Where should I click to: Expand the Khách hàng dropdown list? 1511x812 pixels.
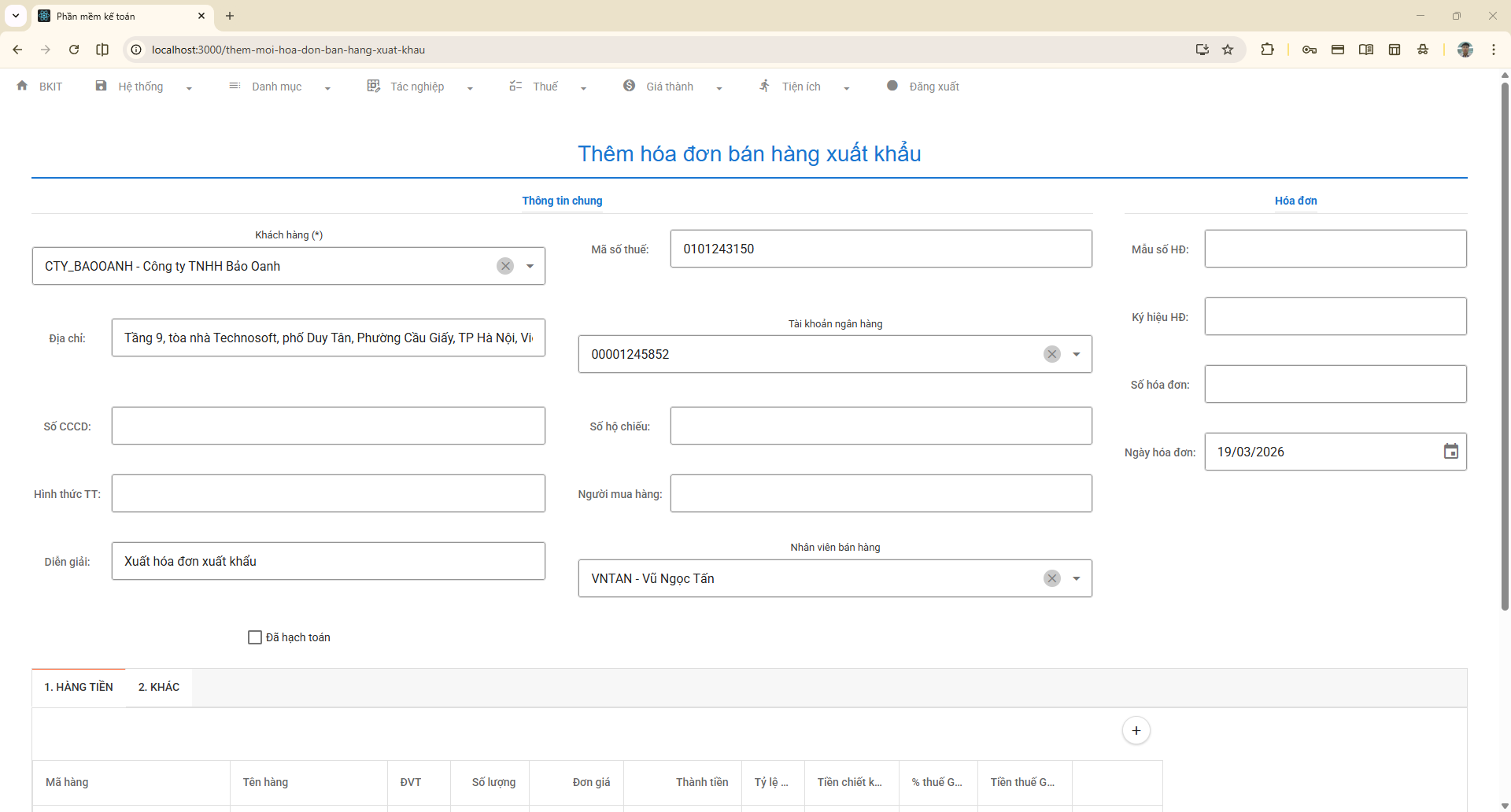click(530, 266)
